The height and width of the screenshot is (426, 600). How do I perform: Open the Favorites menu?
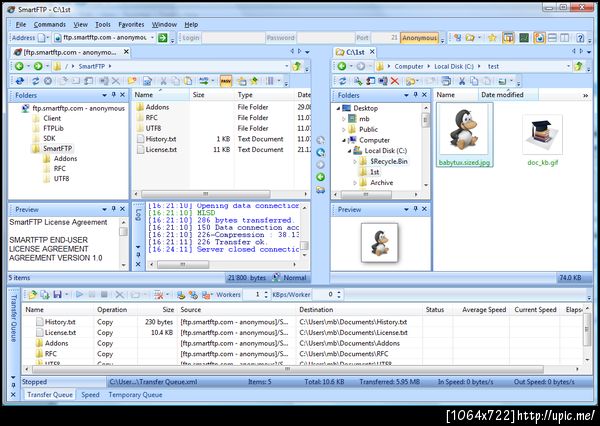(x=131, y=24)
